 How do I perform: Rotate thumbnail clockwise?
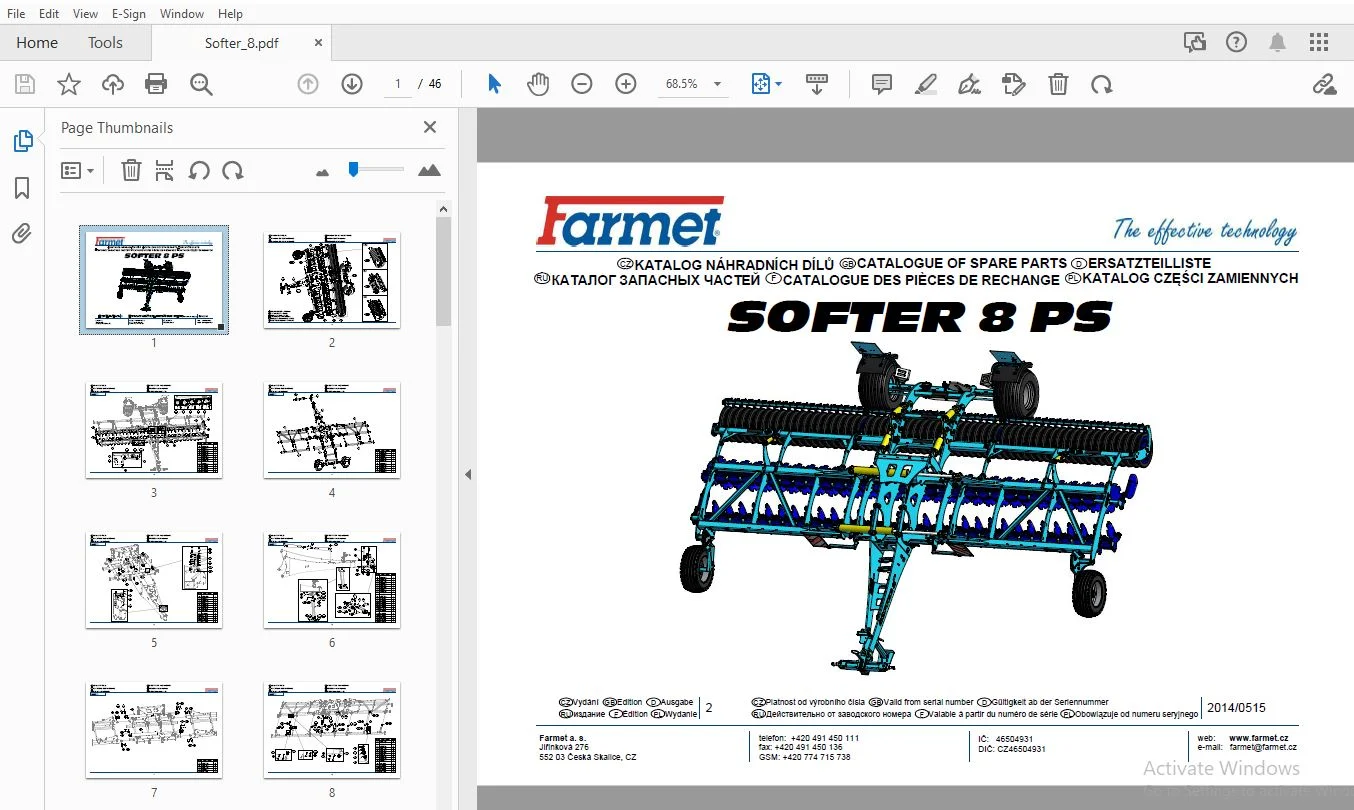point(233,171)
